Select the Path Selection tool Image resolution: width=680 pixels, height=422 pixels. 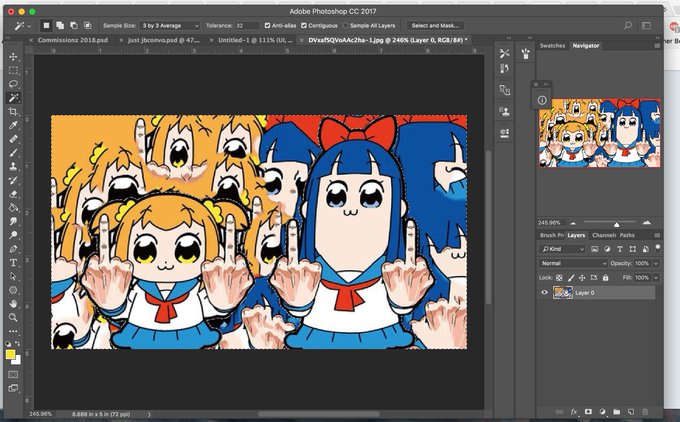coord(13,276)
